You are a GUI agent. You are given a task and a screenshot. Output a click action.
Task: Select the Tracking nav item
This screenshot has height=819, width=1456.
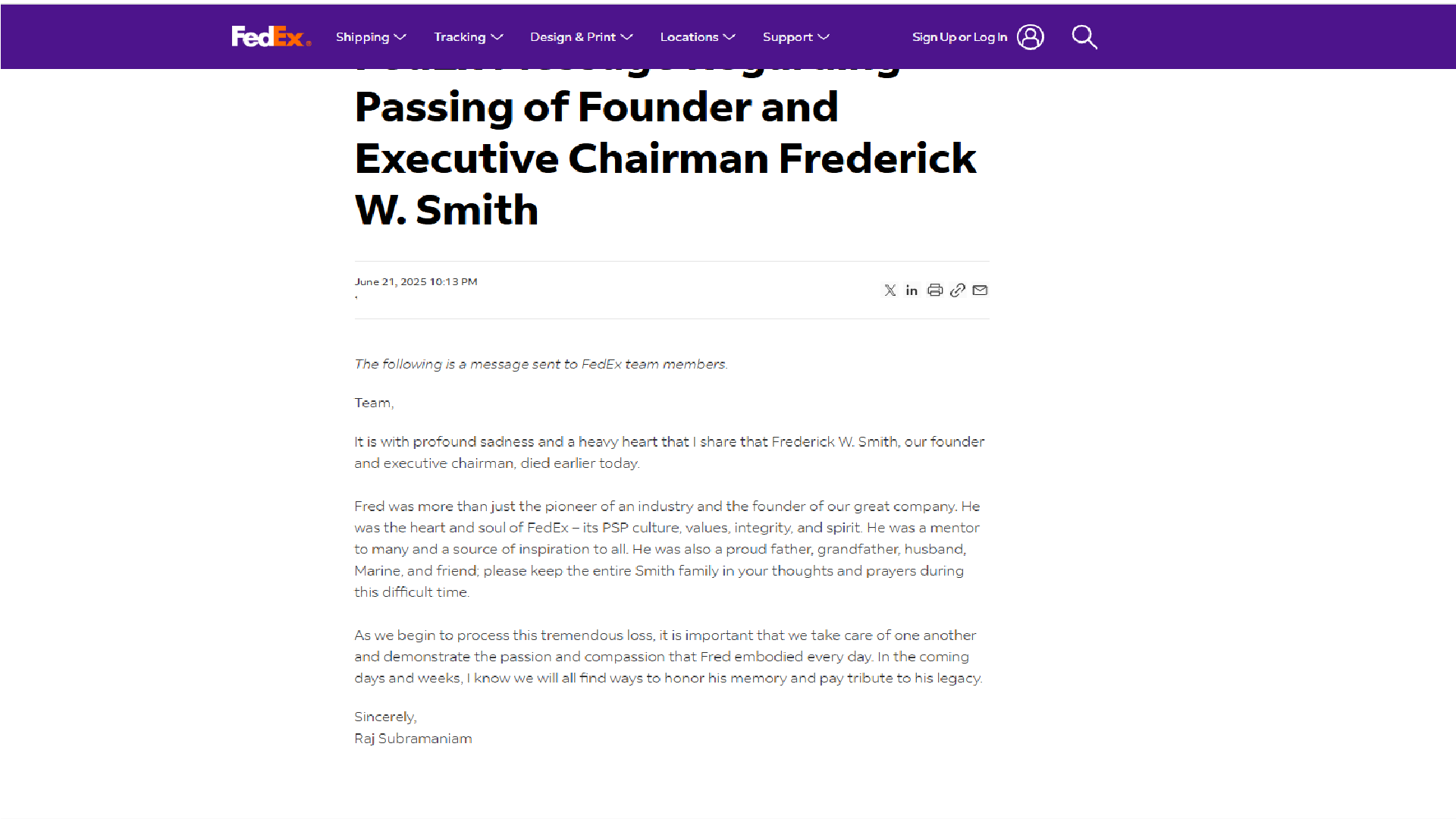pyautogui.click(x=460, y=36)
